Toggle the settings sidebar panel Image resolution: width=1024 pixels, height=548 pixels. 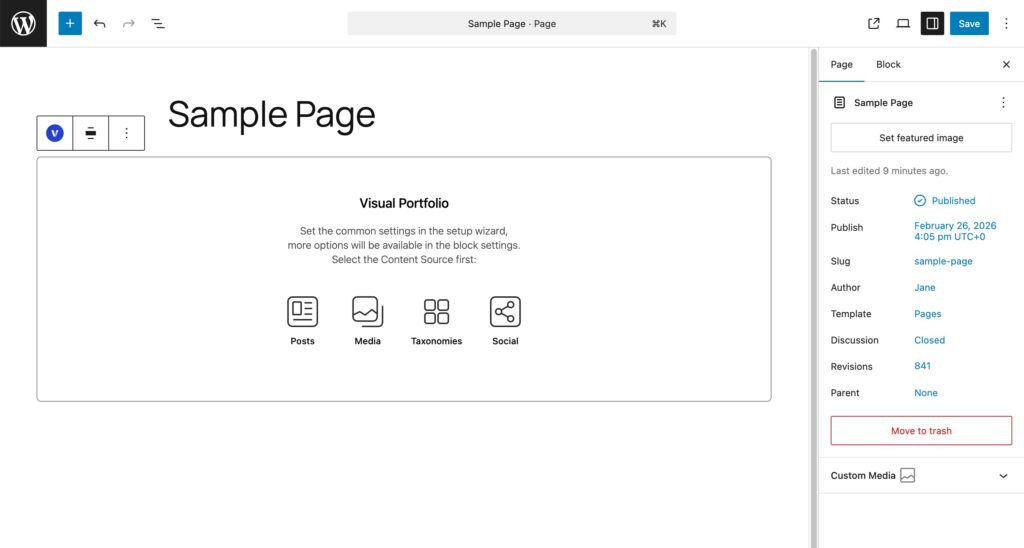tap(932, 23)
